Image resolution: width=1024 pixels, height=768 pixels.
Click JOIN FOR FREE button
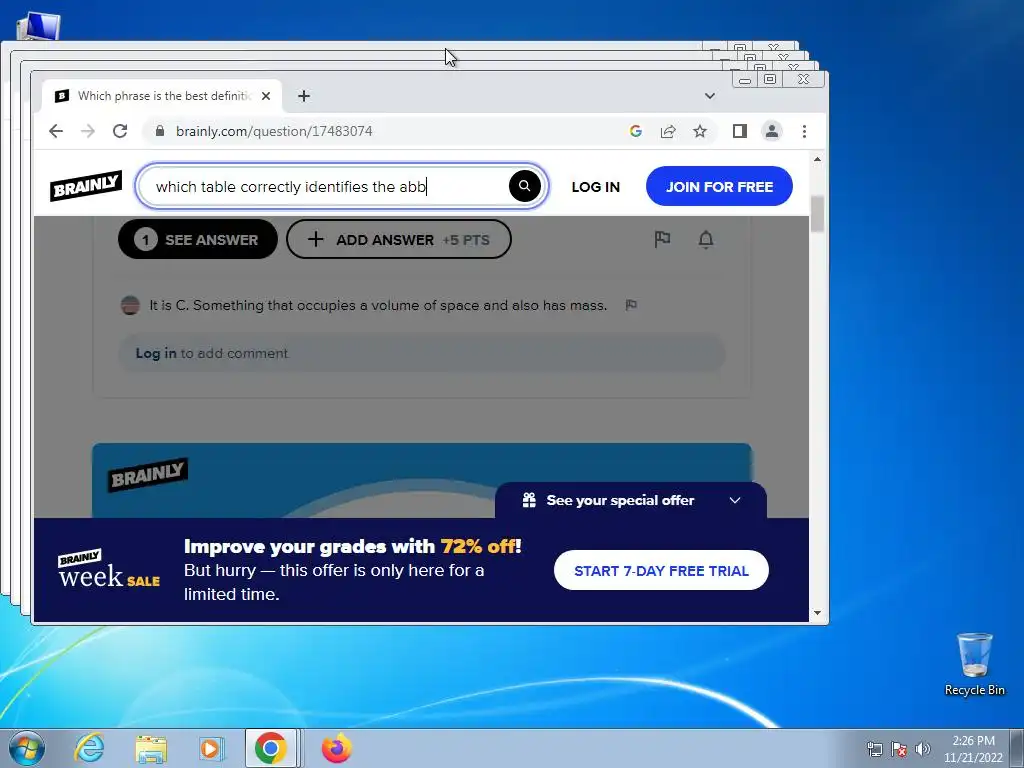click(x=719, y=187)
